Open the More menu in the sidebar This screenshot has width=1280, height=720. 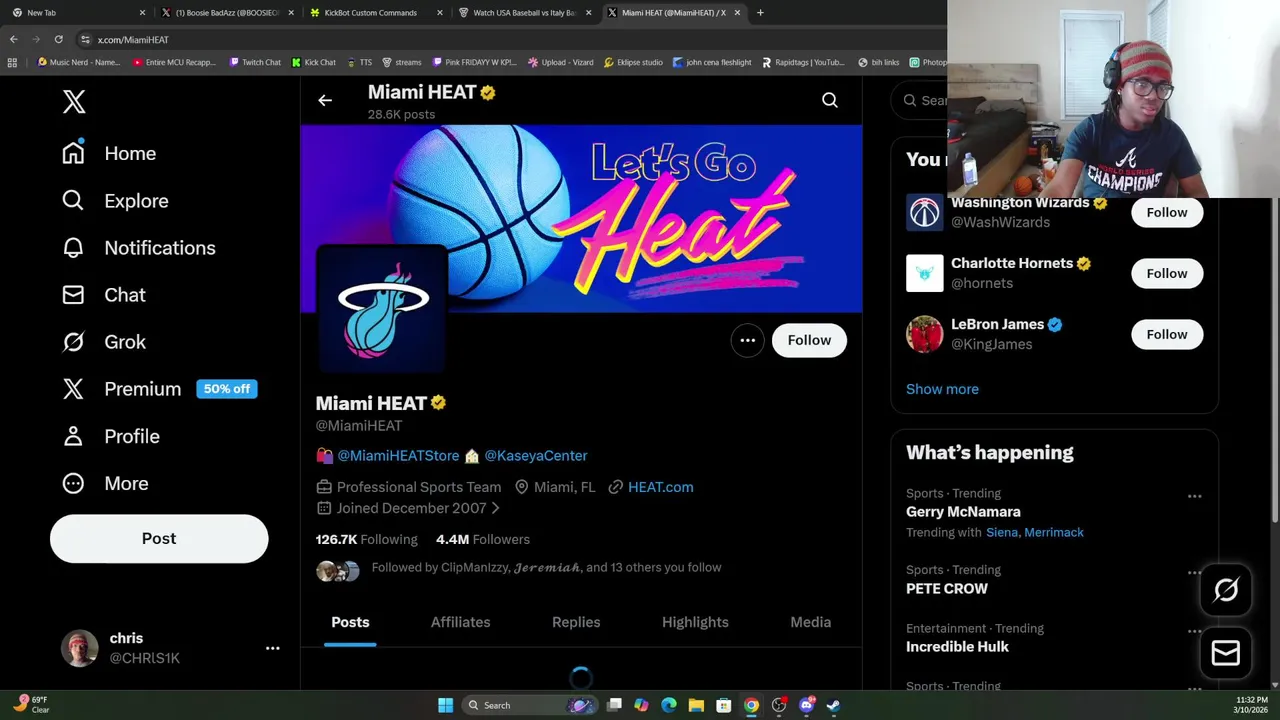105,483
